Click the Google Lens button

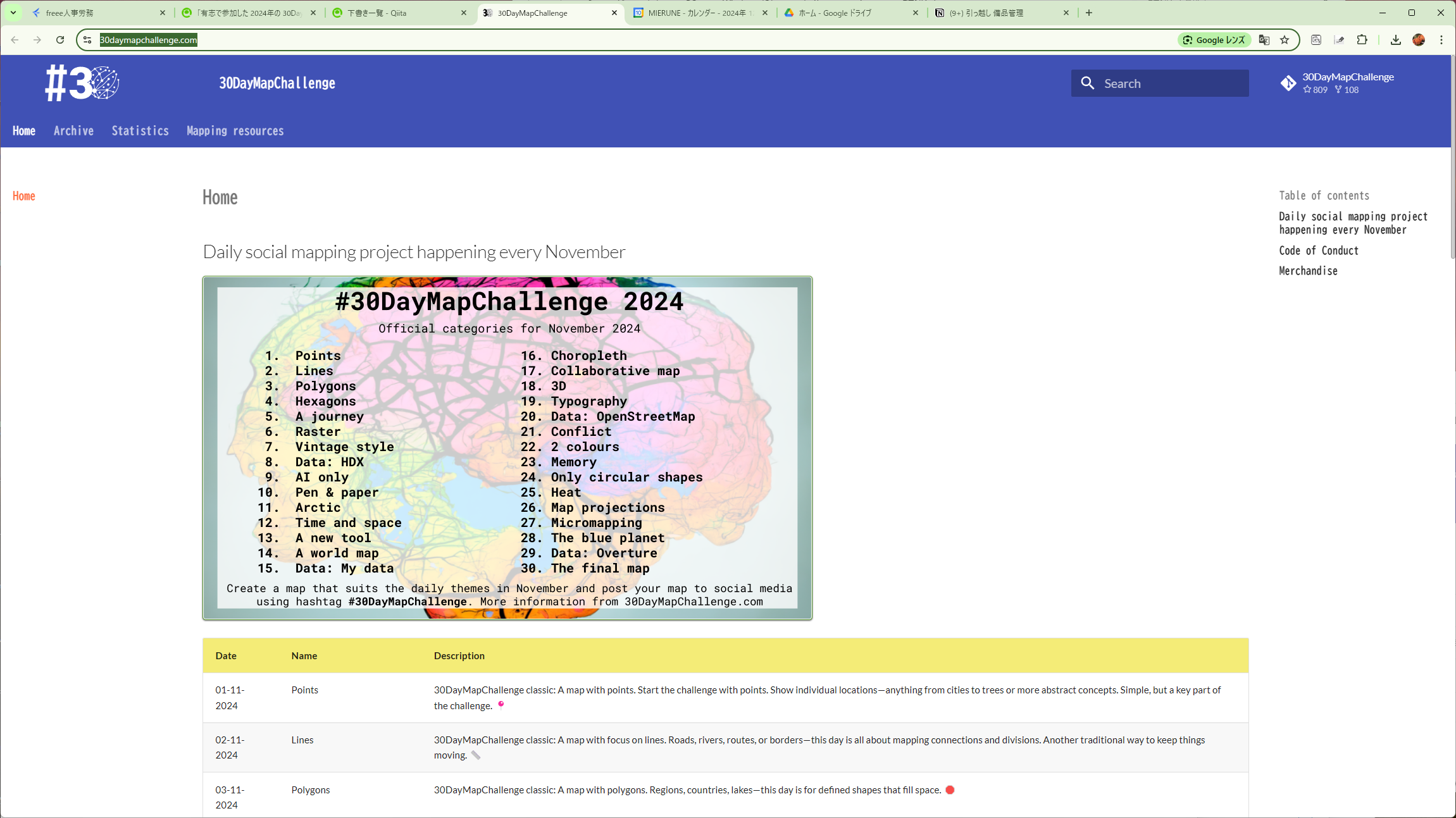(x=1214, y=40)
